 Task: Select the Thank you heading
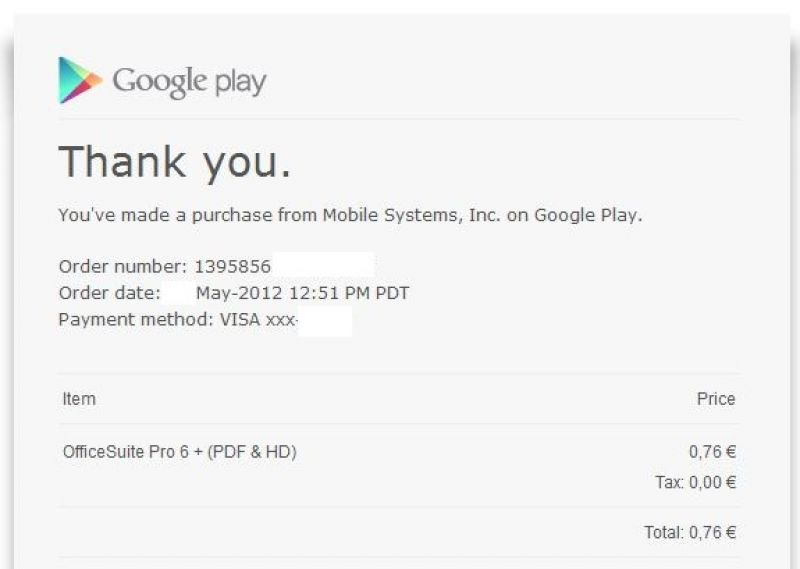[175, 163]
